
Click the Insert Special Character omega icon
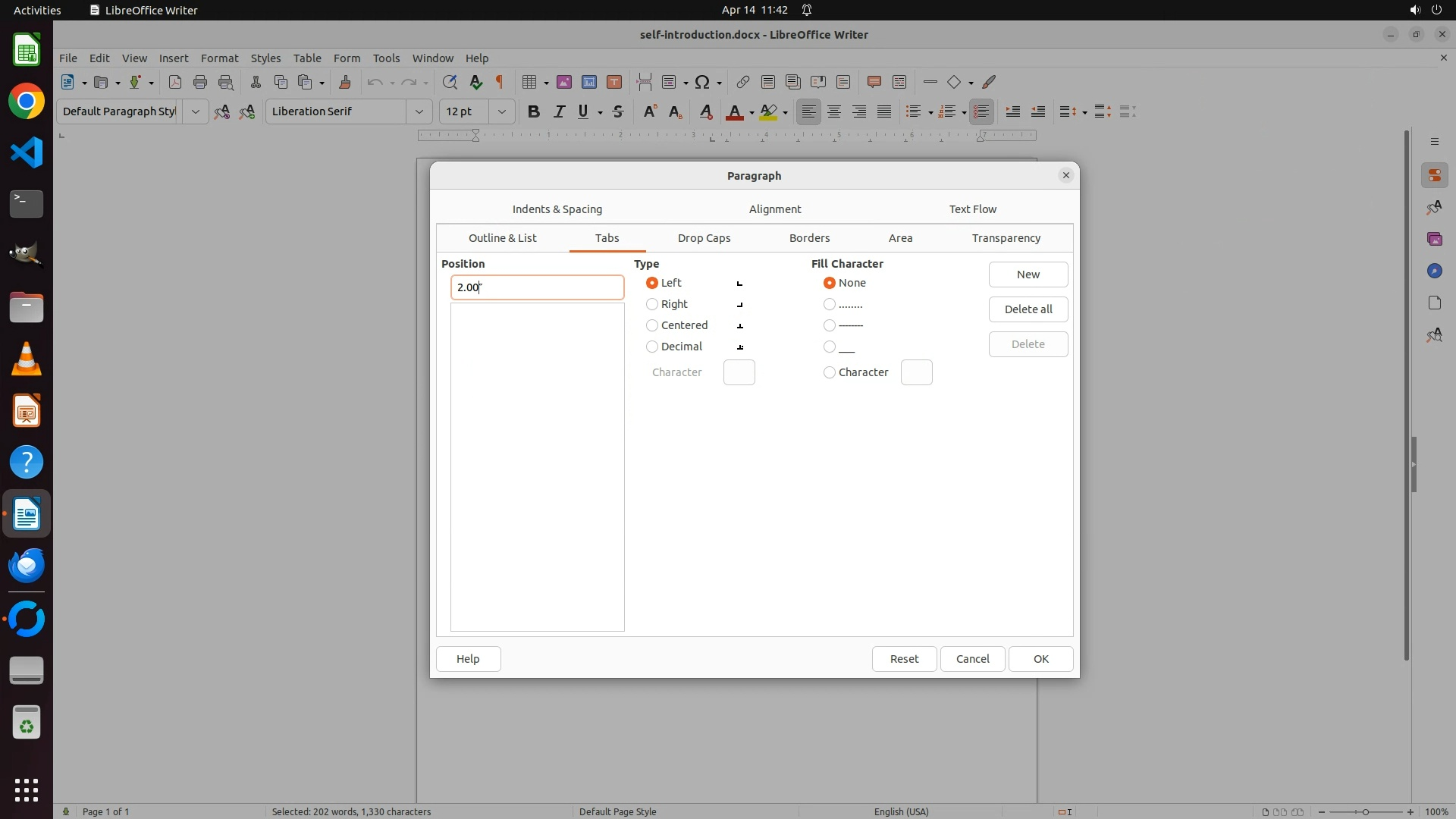702,82
